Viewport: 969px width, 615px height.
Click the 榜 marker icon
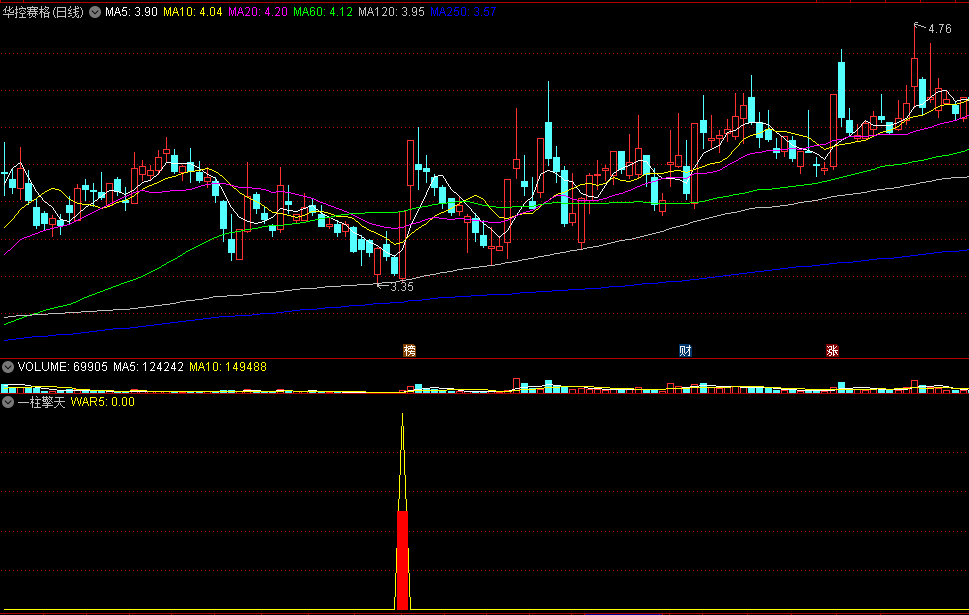(x=409, y=350)
